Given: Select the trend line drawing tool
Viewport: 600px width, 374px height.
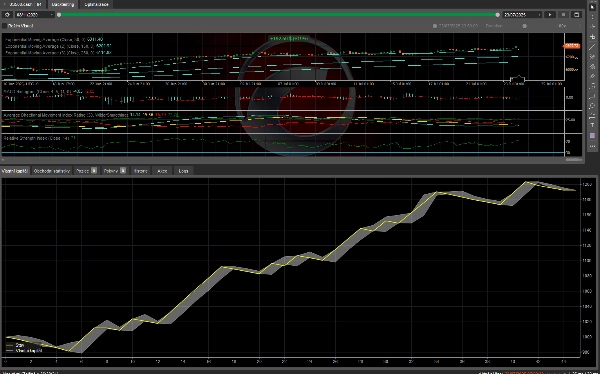Looking at the screenshot, I should pyautogui.click(x=592, y=47).
